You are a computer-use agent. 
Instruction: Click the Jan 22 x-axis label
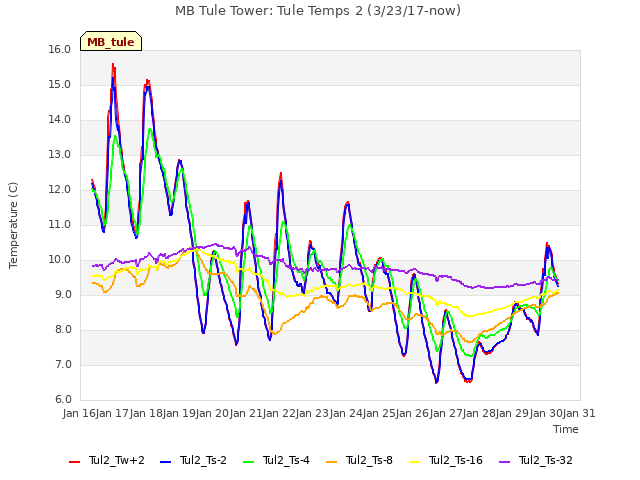tap(279, 414)
